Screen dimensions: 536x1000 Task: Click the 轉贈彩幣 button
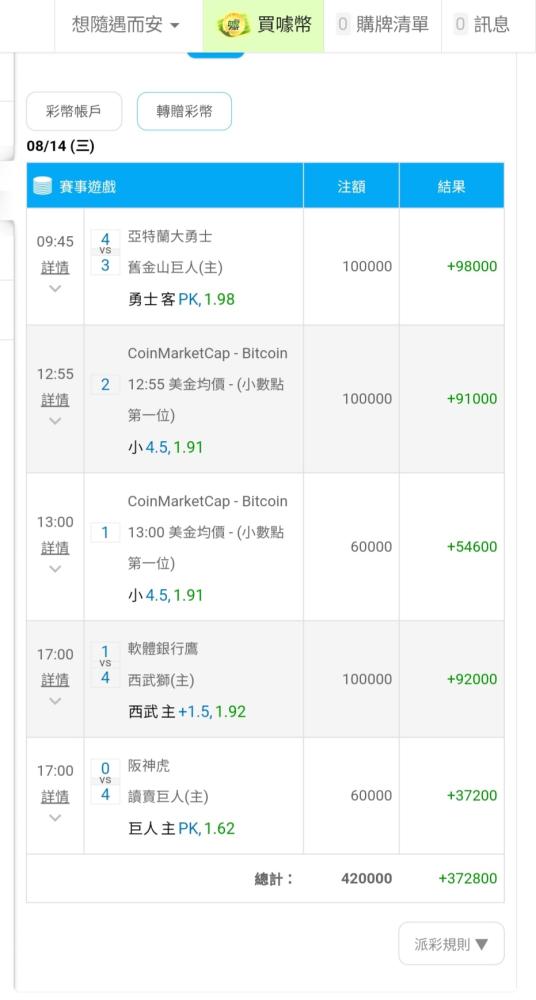[x=184, y=112]
